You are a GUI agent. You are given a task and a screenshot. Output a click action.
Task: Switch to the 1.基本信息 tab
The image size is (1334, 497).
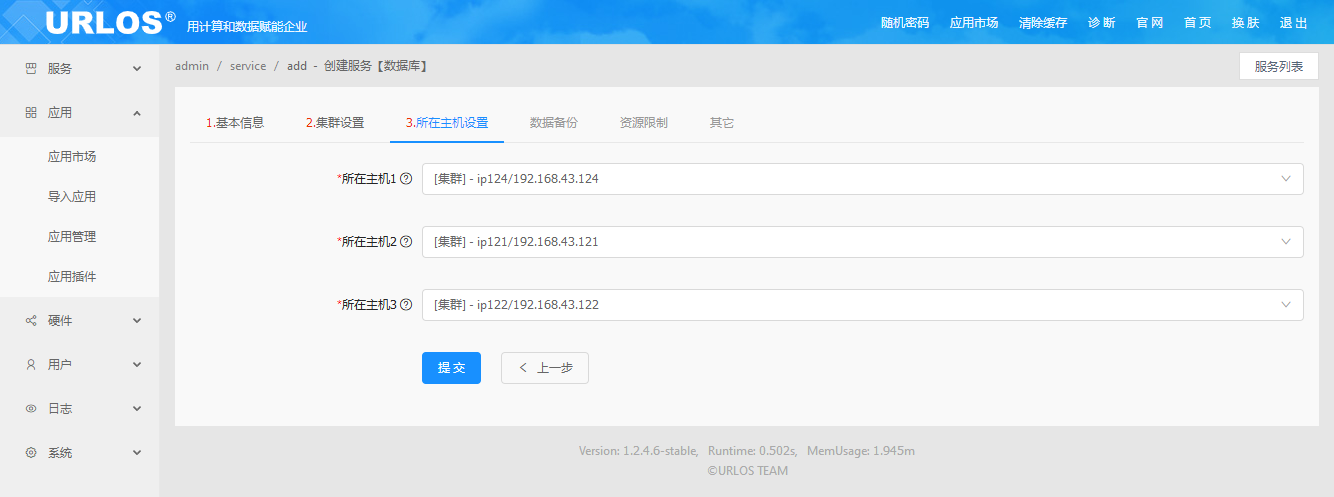235,123
